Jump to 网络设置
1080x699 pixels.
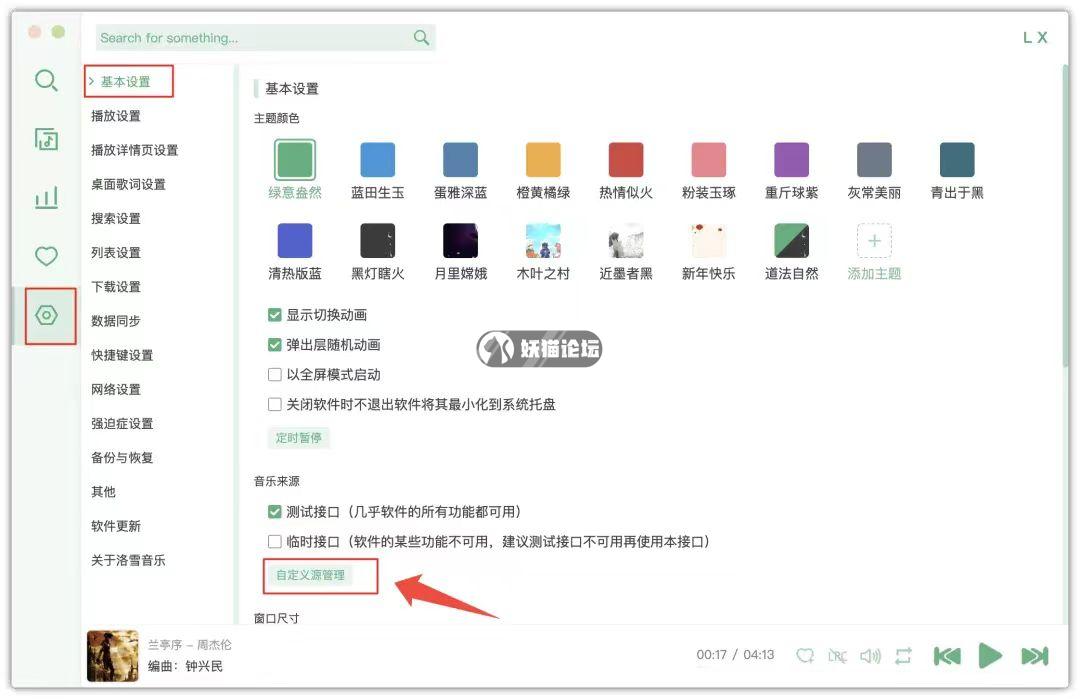point(116,389)
